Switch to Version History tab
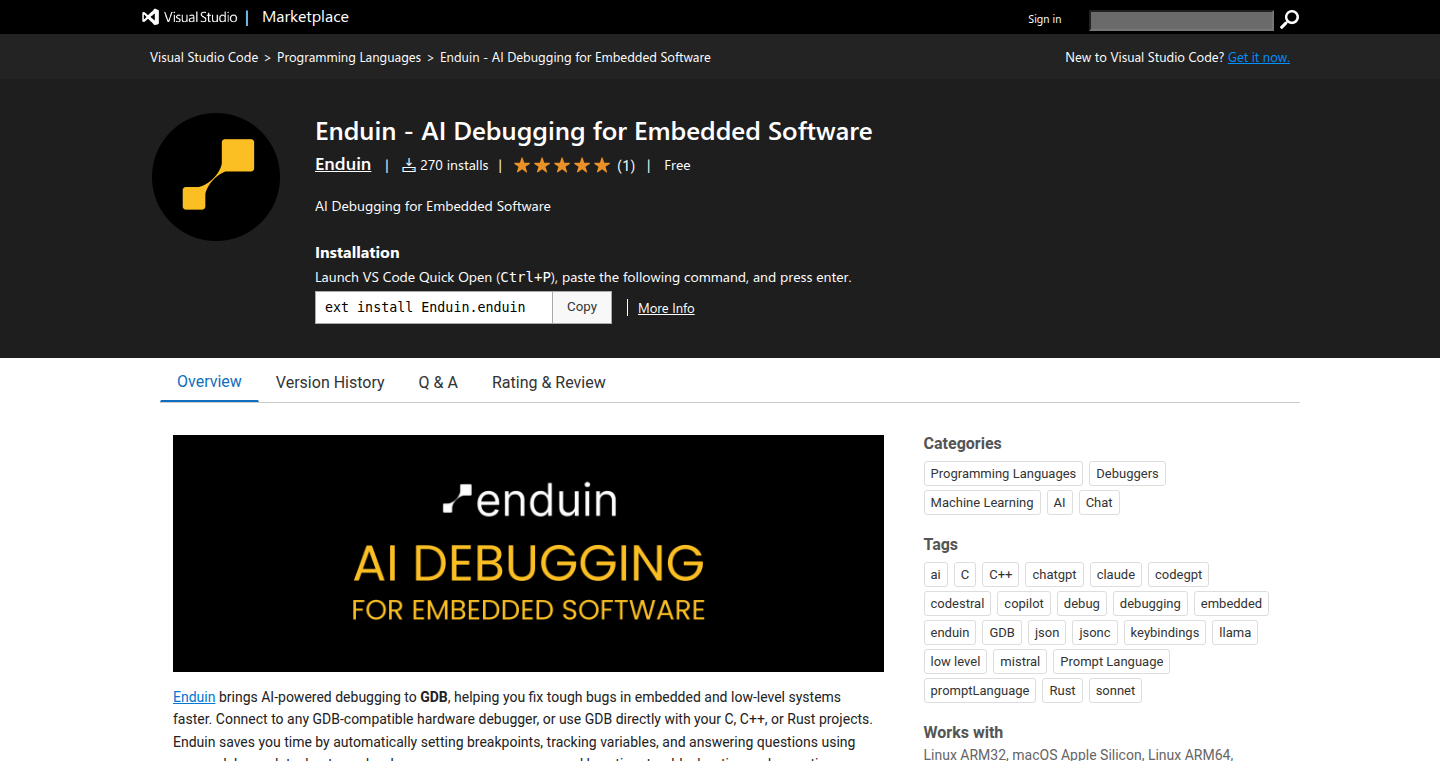This screenshot has height=761, width=1440. coord(330,382)
